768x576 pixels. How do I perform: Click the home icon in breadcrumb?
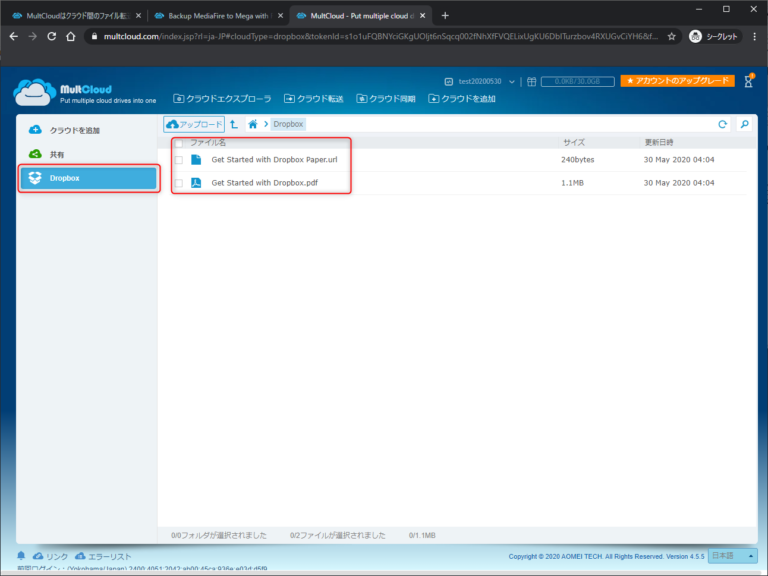point(253,125)
